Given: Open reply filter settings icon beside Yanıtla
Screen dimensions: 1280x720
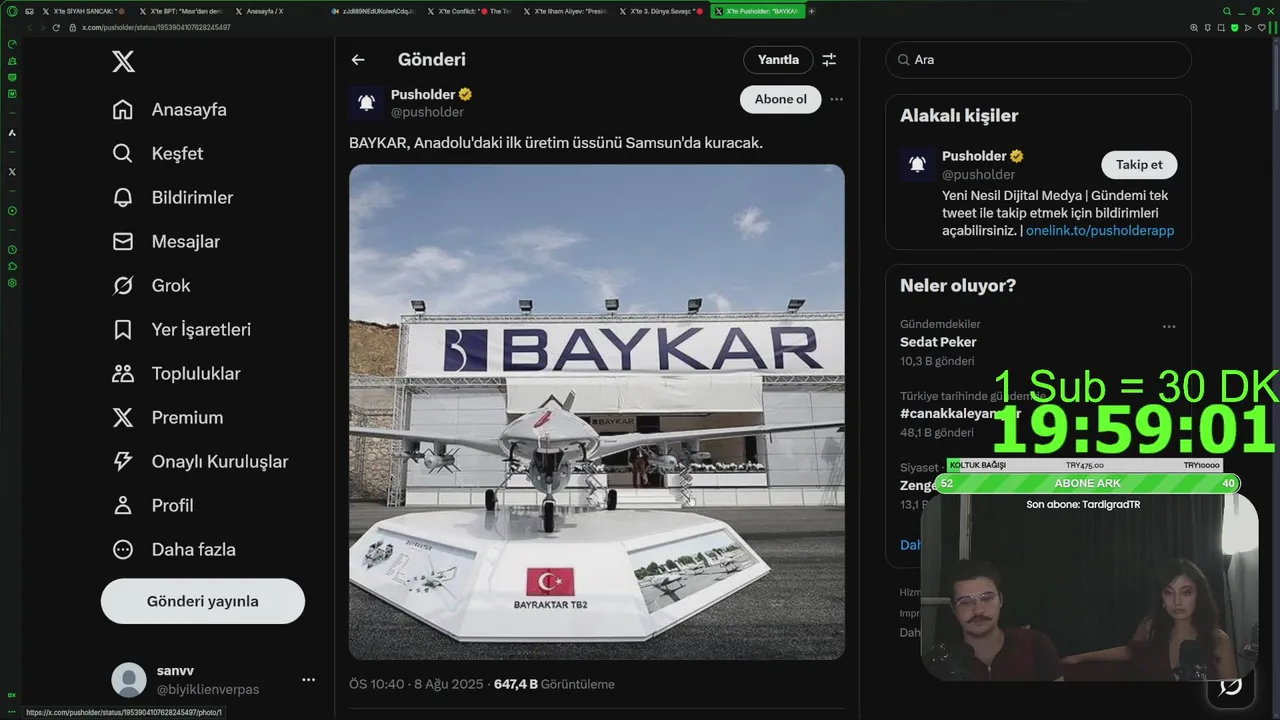Looking at the screenshot, I should pyautogui.click(x=829, y=60).
